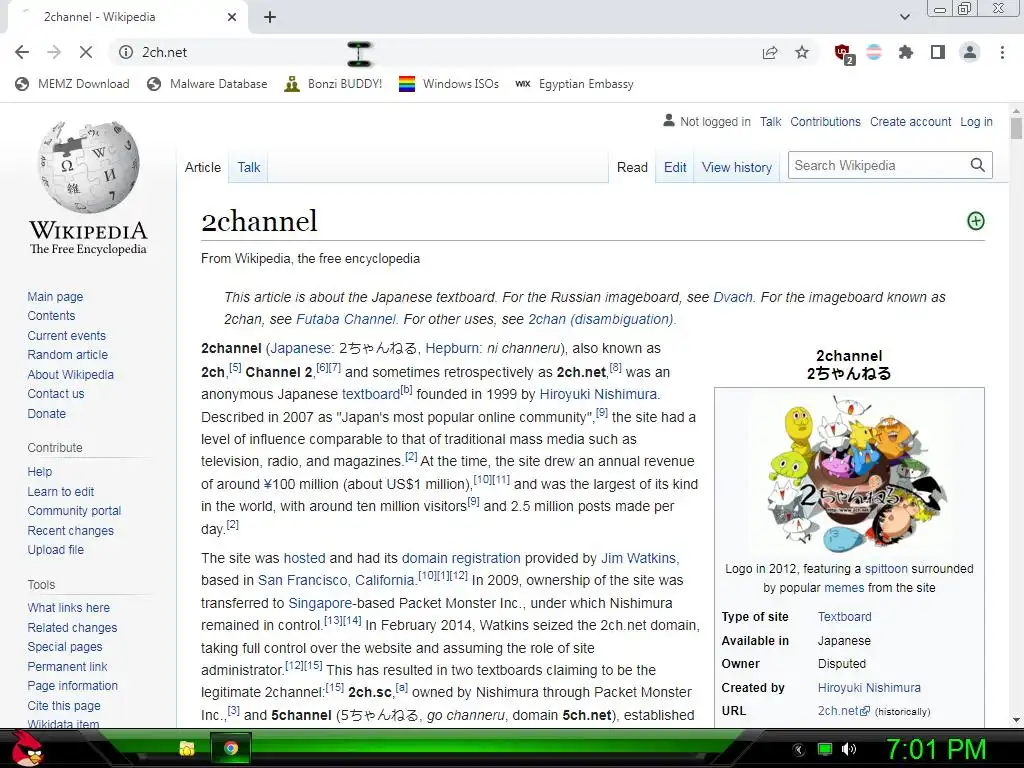The height and width of the screenshot is (768, 1024).
Task: Click the green plus icon by the title
Action: (x=976, y=221)
